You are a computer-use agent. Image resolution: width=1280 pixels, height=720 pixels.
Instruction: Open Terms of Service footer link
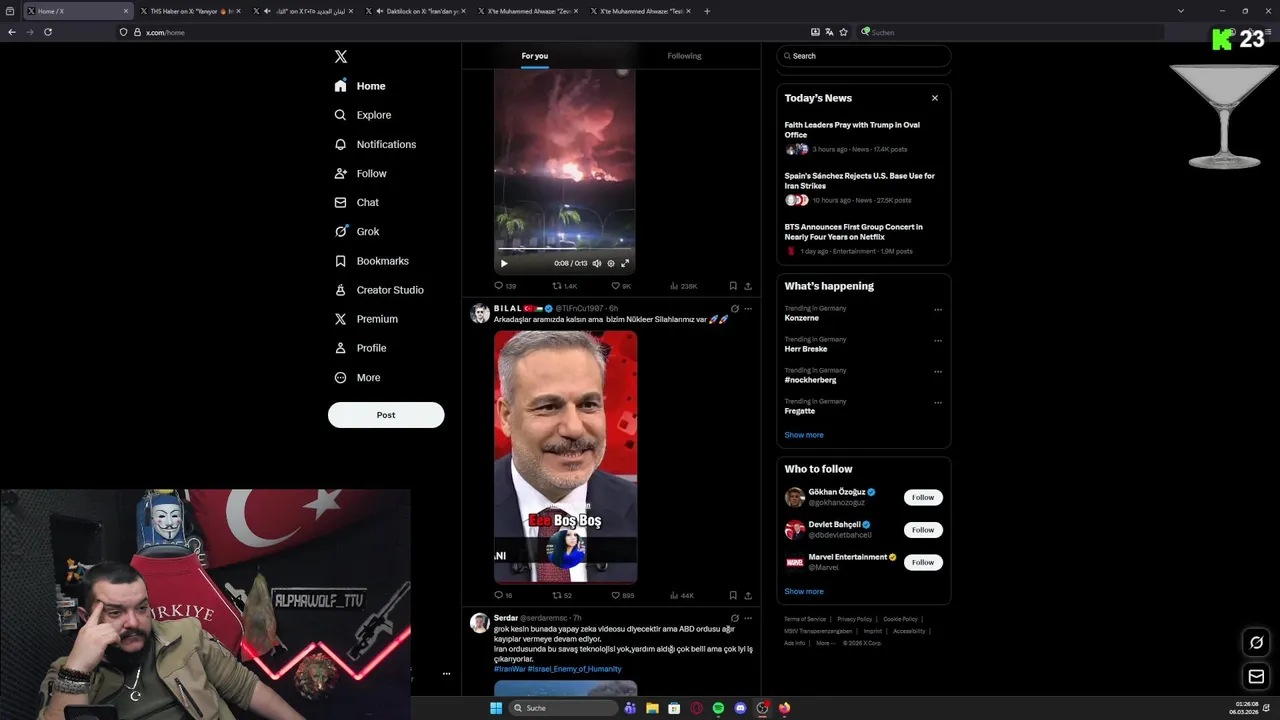pos(805,619)
